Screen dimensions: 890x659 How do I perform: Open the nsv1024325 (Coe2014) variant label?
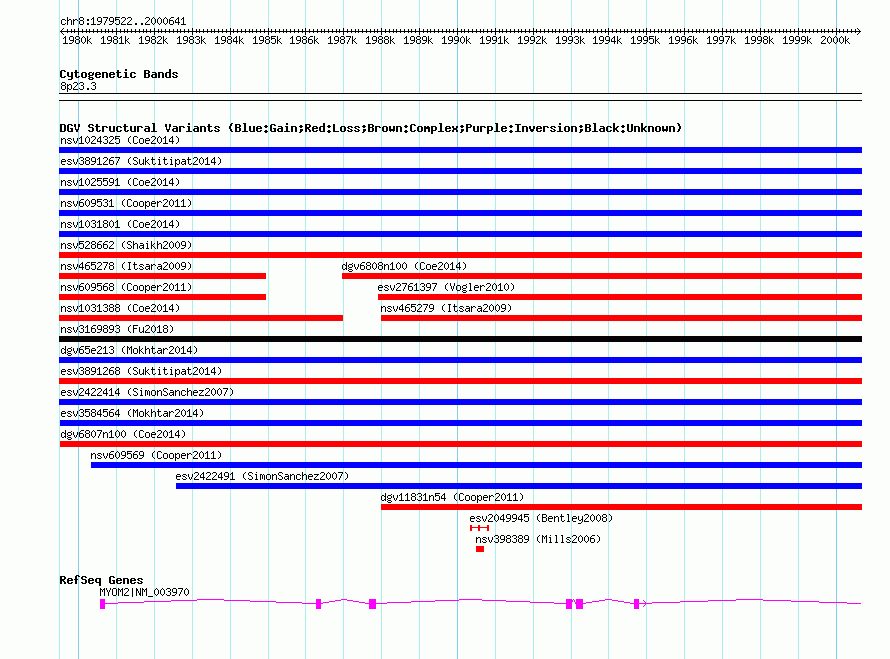pyautogui.click(x=120, y=140)
